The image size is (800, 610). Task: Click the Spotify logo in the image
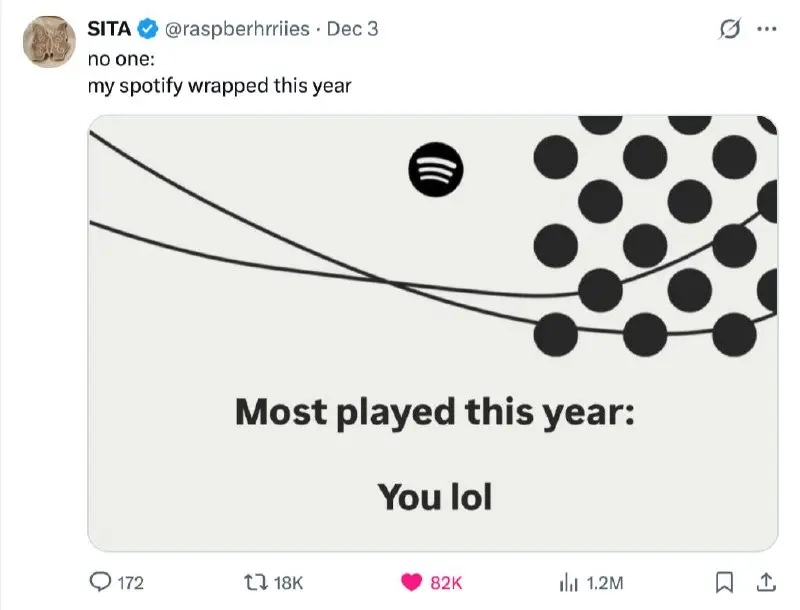(x=434, y=169)
